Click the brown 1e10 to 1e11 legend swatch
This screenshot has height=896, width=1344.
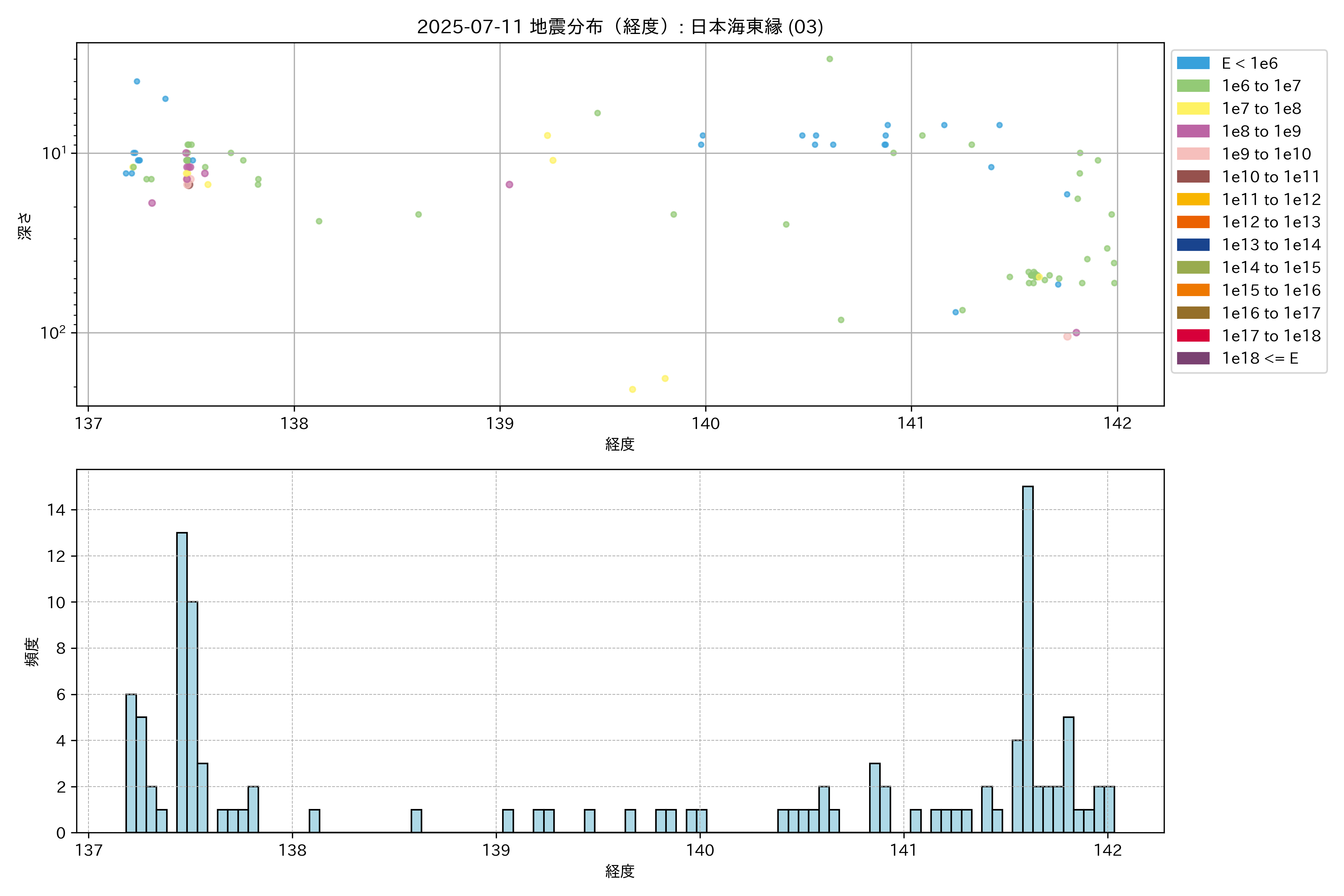(x=1192, y=177)
